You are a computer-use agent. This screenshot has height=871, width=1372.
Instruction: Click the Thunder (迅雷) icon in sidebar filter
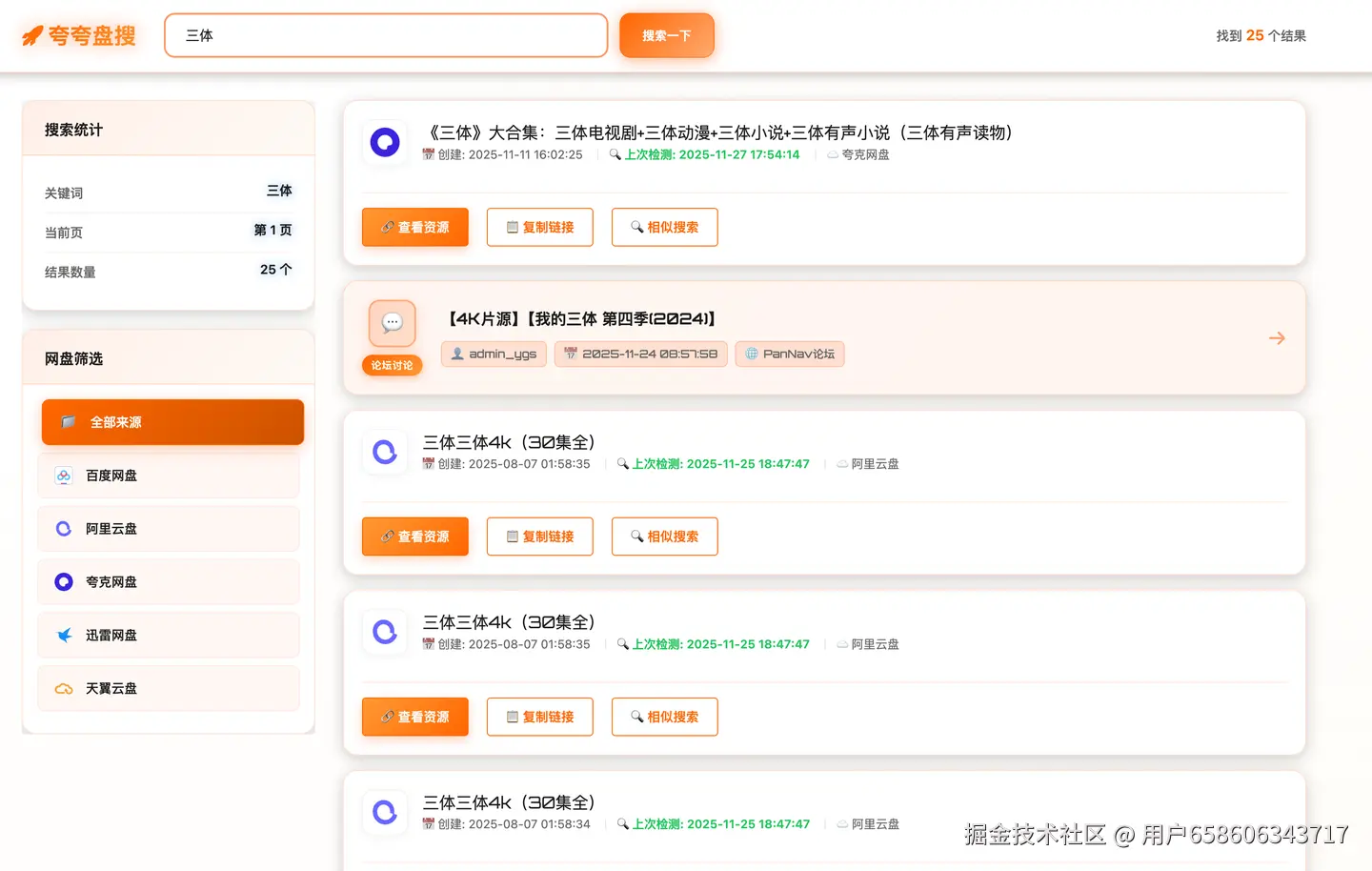click(x=63, y=635)
